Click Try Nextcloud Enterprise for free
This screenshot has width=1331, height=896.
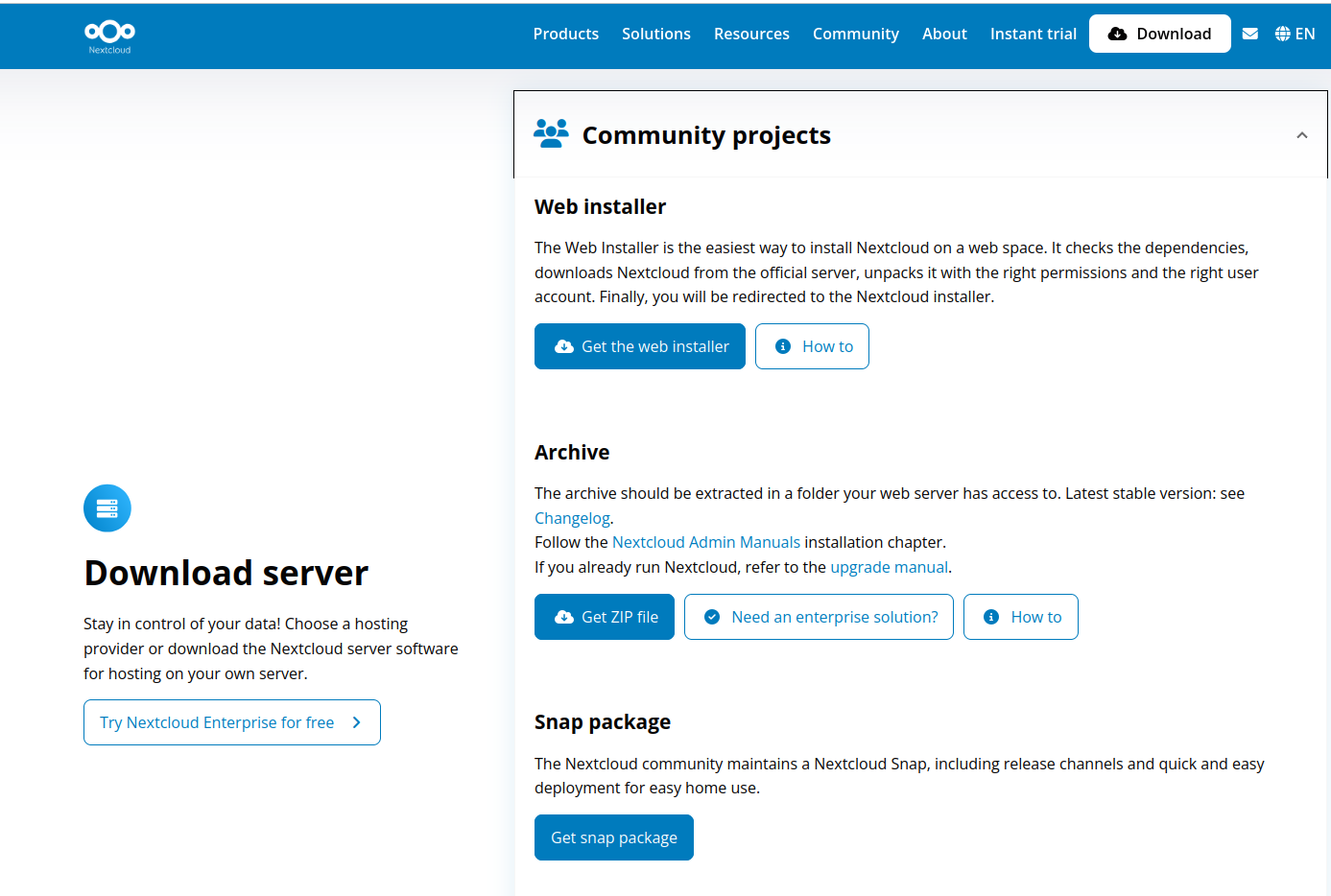tap(232, 722)
